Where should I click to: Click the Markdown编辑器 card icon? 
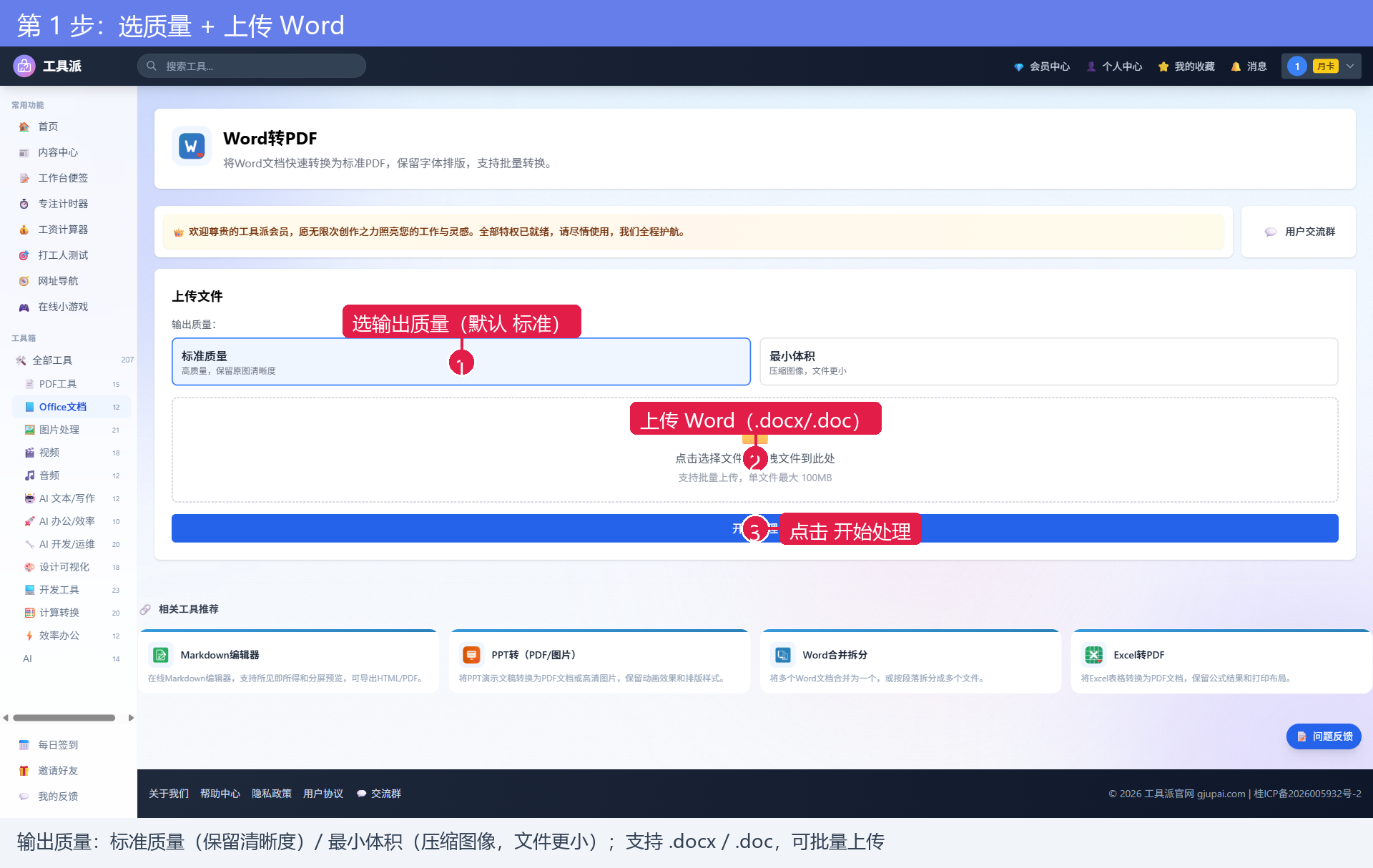161,655
